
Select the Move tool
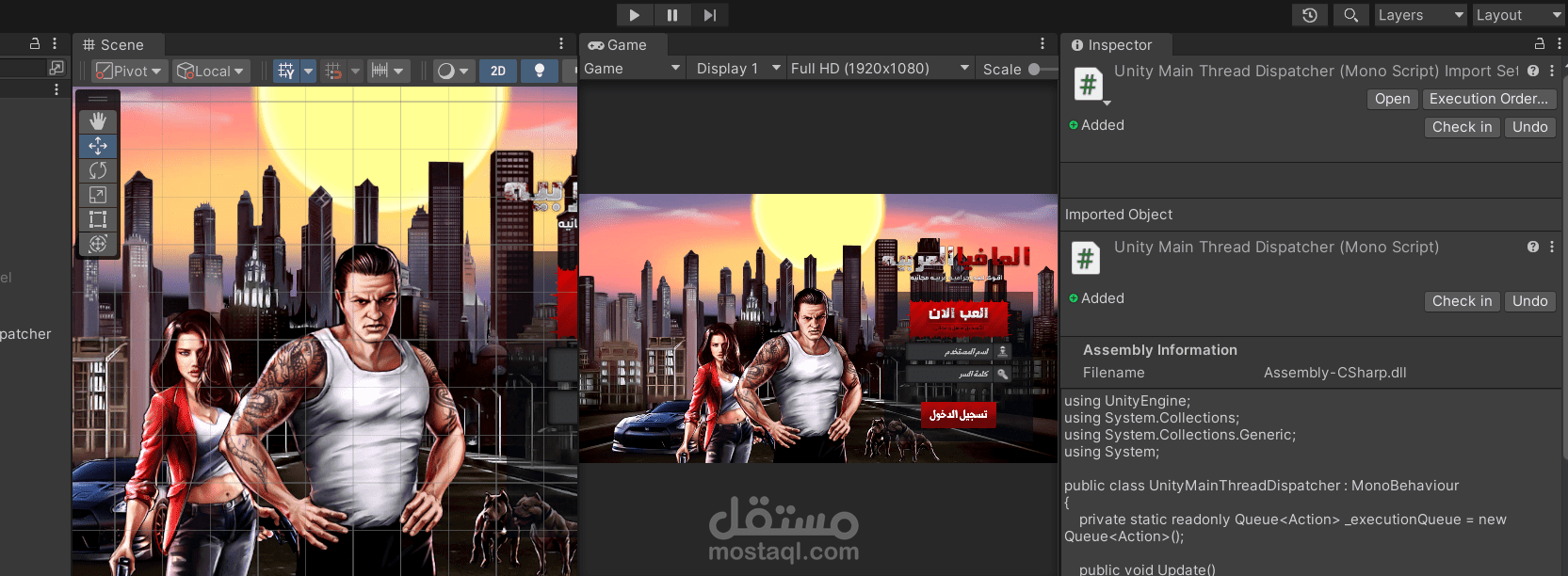(x=98, y=146)
